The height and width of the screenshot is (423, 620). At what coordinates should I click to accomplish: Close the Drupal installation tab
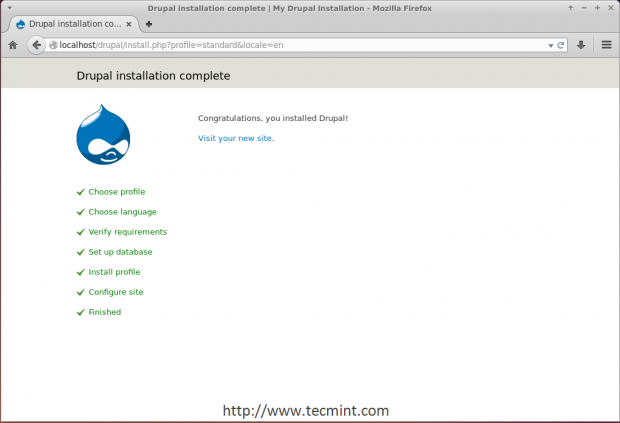tap(129, 25)
